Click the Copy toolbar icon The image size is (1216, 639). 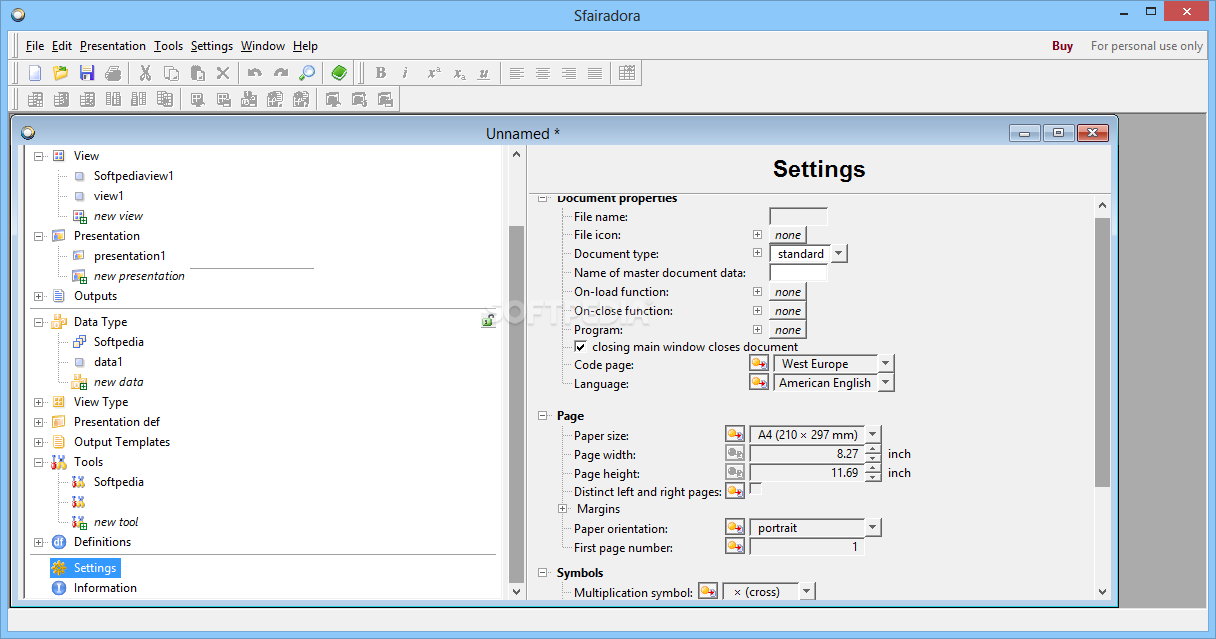[171, 73]
